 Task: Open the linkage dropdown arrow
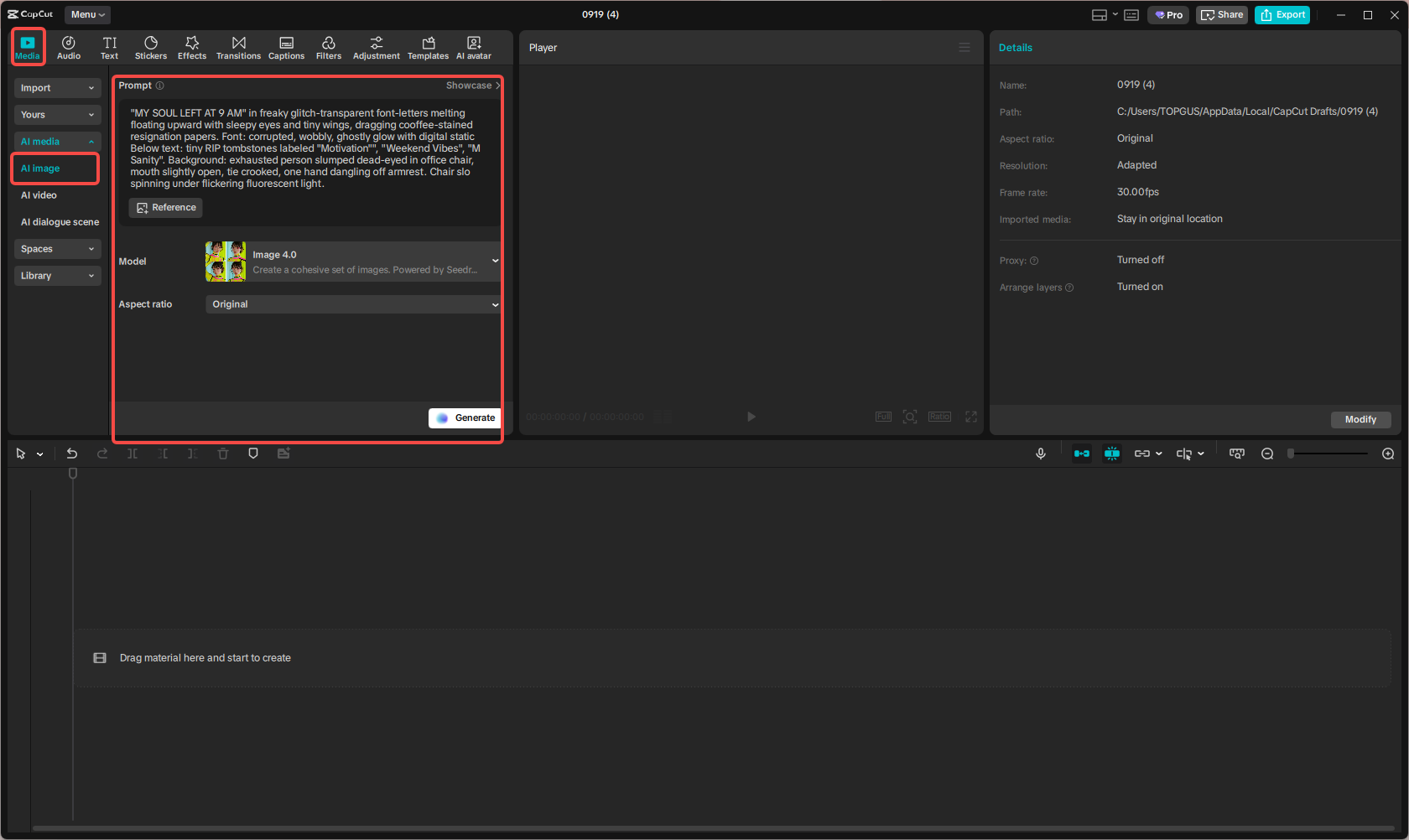(x=1159, y=454)
